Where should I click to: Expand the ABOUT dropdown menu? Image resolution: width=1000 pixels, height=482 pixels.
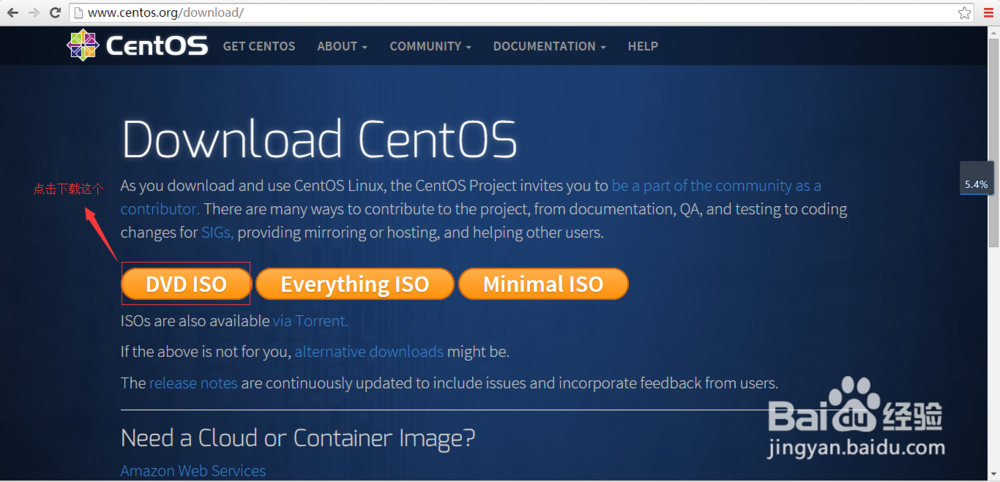pyautogui.click(x=342, y=46)
